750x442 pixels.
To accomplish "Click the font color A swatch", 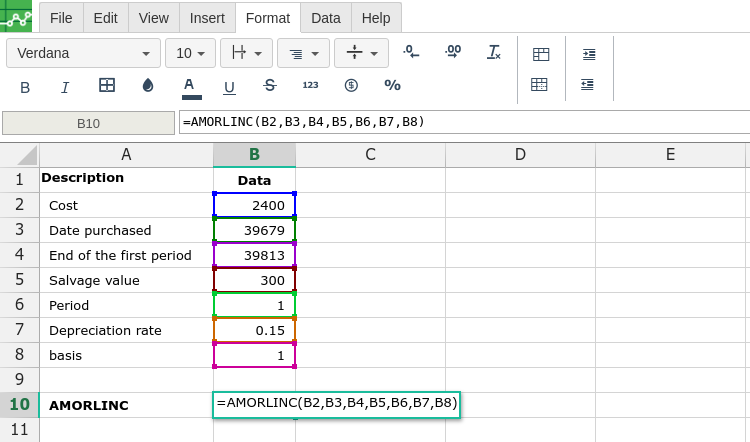I will 191,87.
